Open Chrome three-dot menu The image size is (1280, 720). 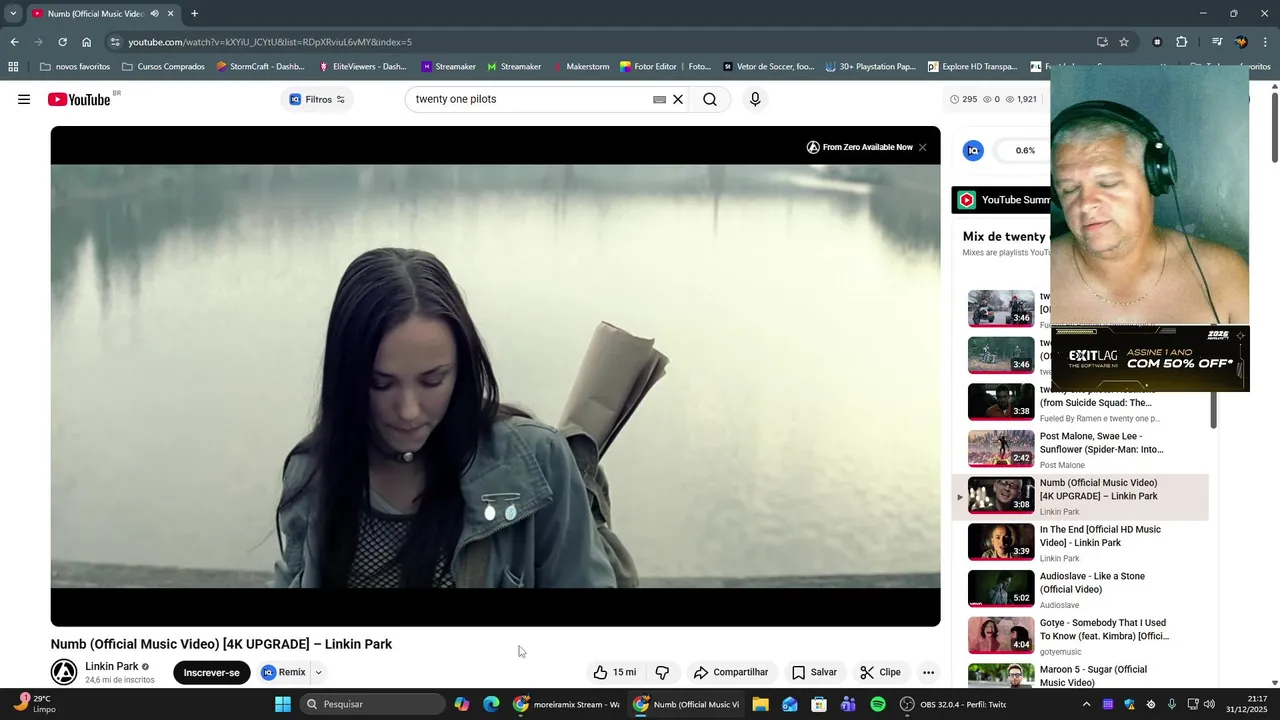(1266, 42)
